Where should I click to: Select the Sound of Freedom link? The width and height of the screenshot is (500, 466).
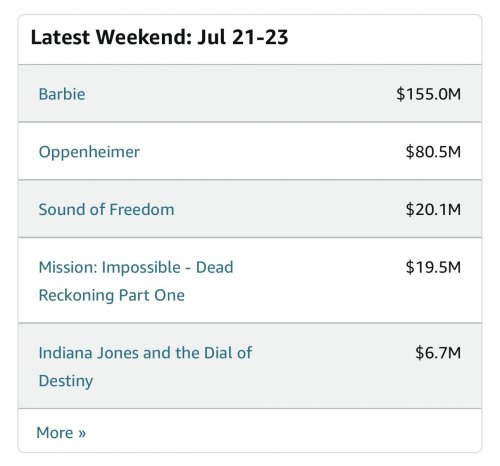(x=106, y=210)
